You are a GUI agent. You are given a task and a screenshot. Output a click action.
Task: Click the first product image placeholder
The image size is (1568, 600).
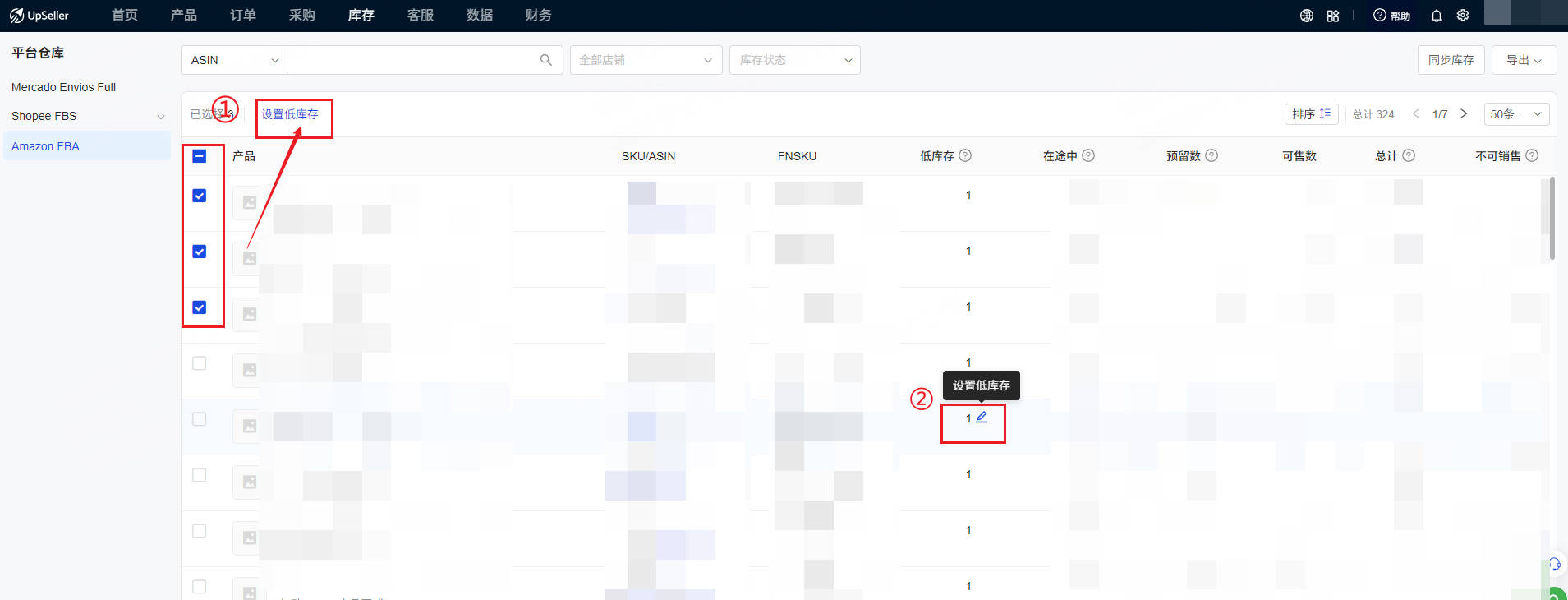point(250,202)
